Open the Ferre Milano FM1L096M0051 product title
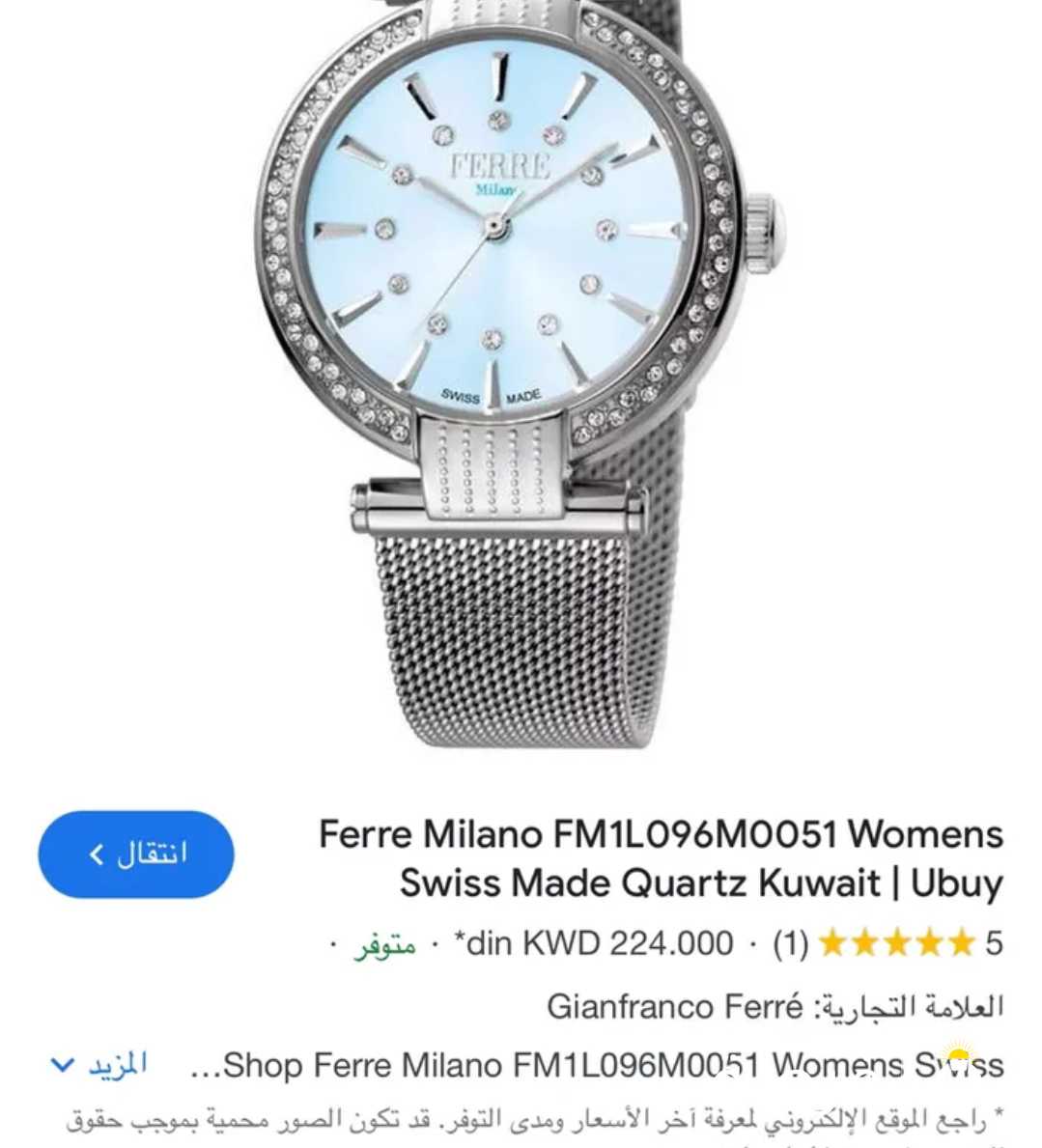1042x1148 pixels. pyautogui.click(x=661, y=858)
